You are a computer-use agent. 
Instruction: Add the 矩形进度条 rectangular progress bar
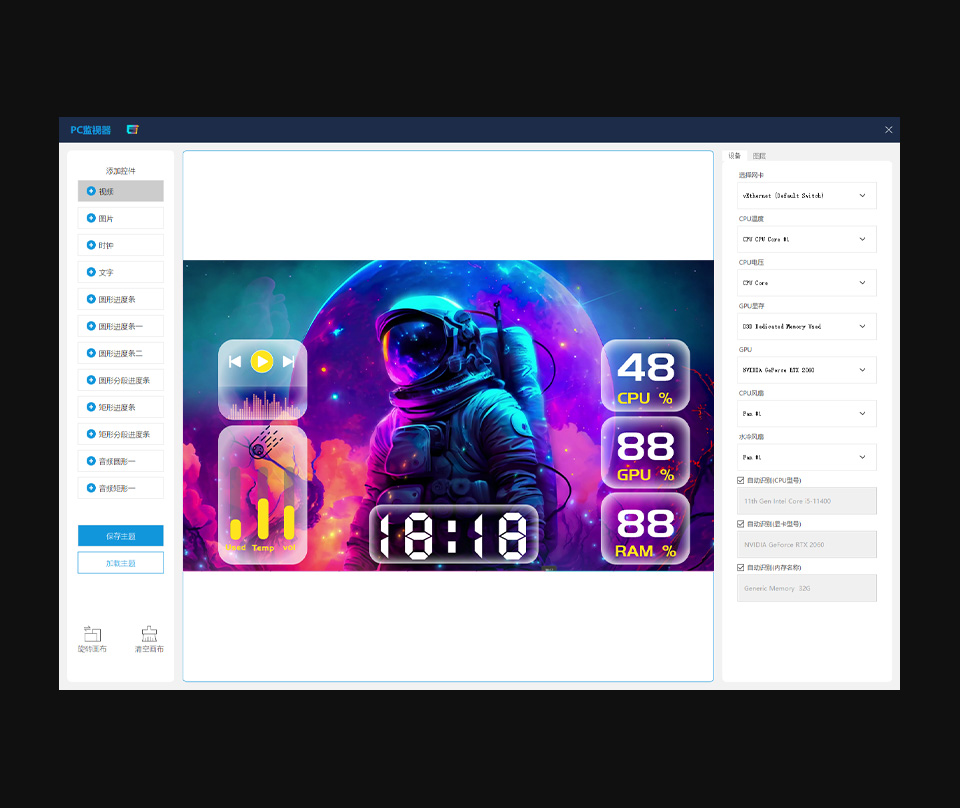point(121,406)
